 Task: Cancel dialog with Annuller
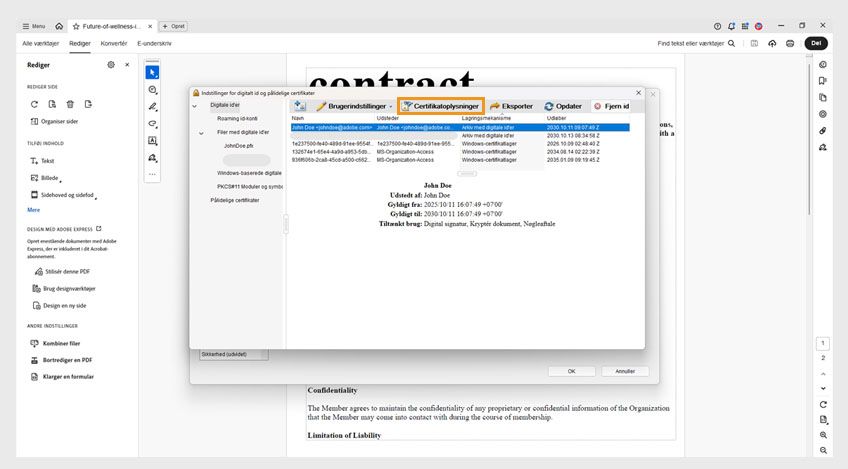625,371
